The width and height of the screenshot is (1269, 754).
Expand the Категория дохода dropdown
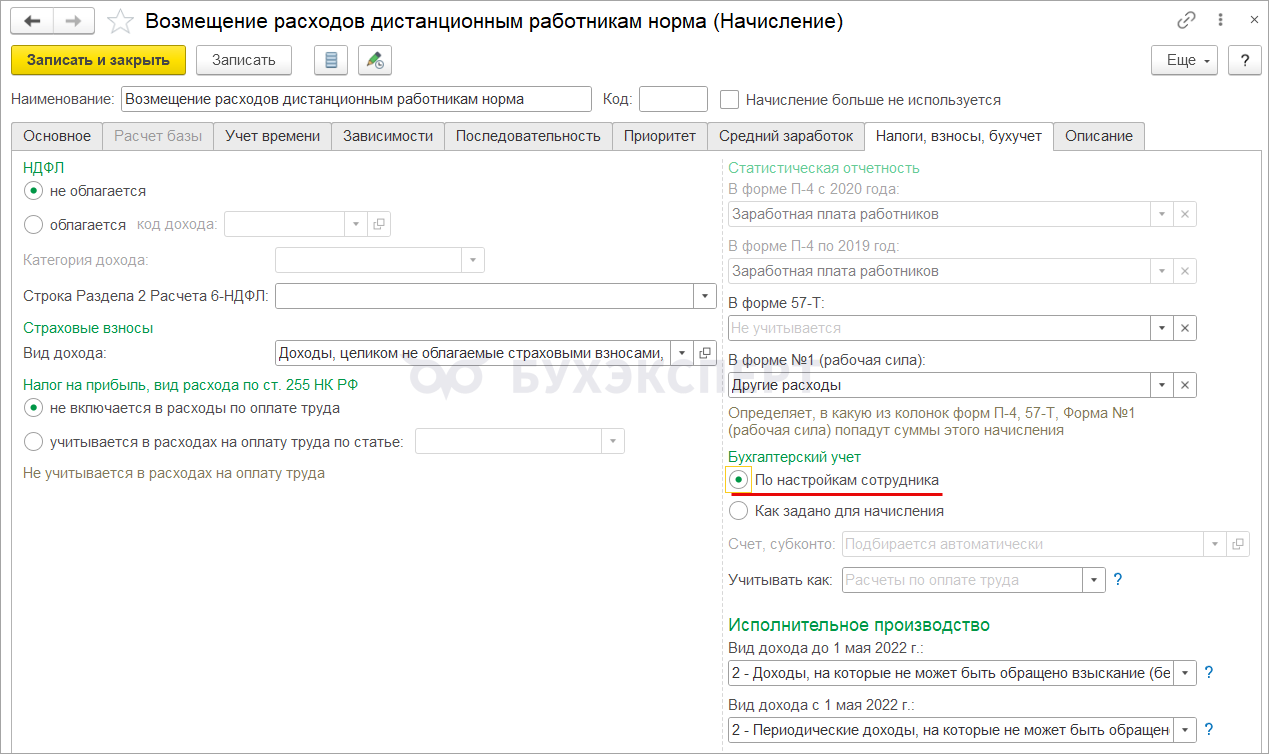coord(473,260)
